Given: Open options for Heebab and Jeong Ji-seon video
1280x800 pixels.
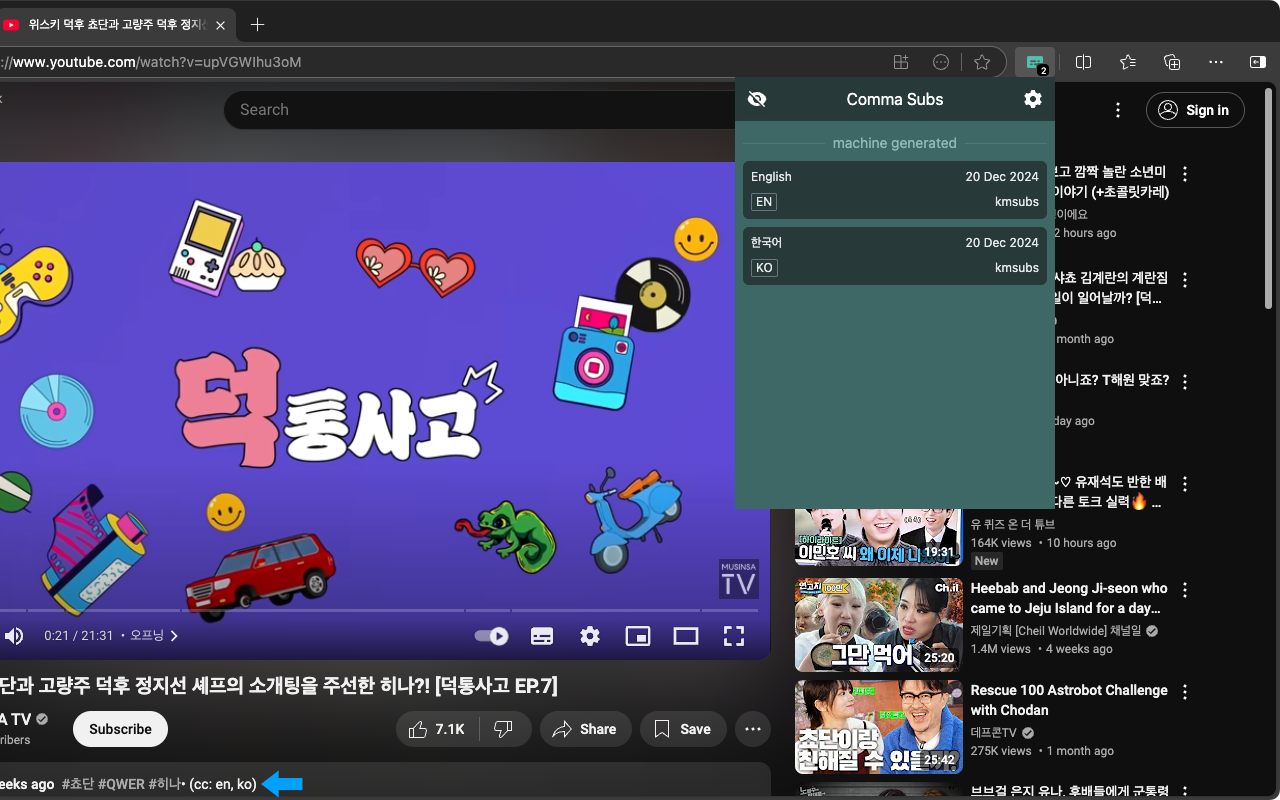Looking at the screenshot, I should [x=1185, y=590].
